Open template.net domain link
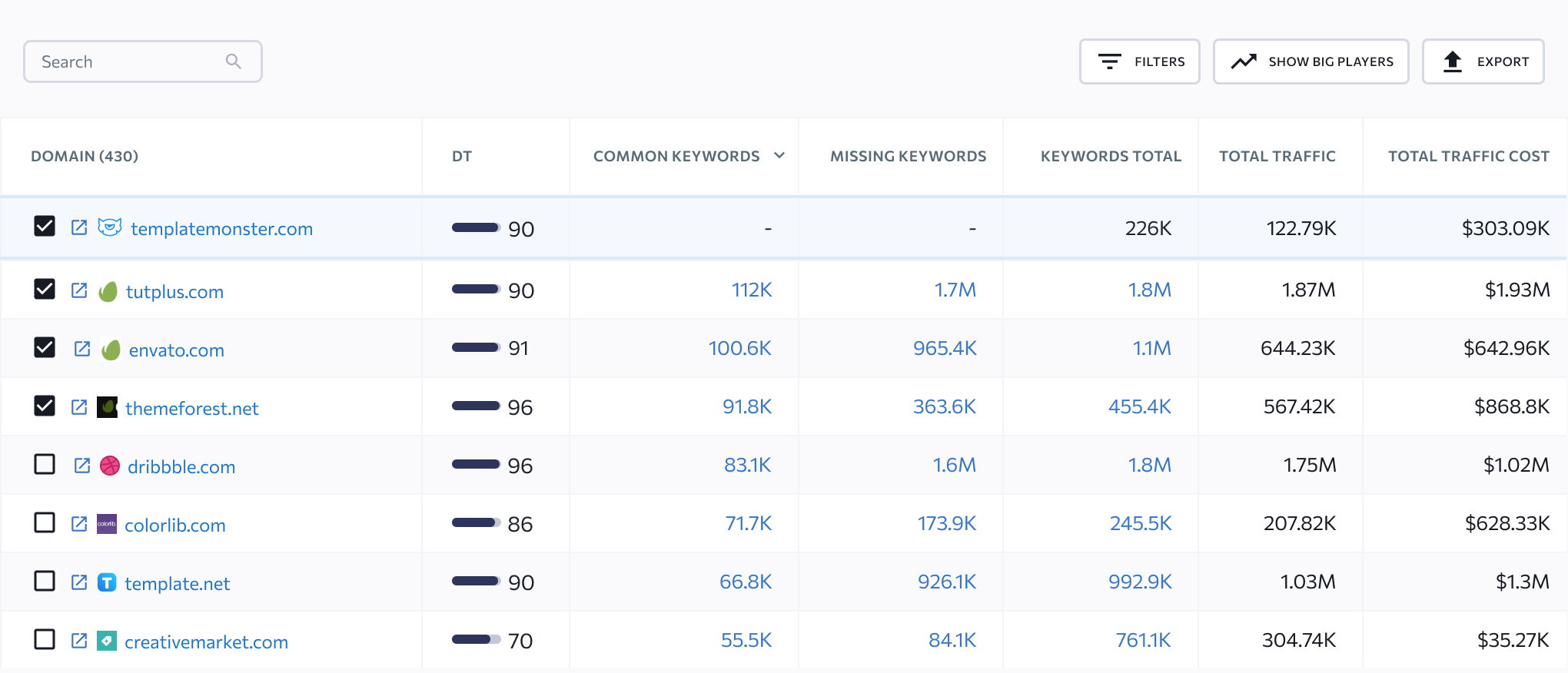This screenshot has height=673, width=1568. (x=177, y=583)
